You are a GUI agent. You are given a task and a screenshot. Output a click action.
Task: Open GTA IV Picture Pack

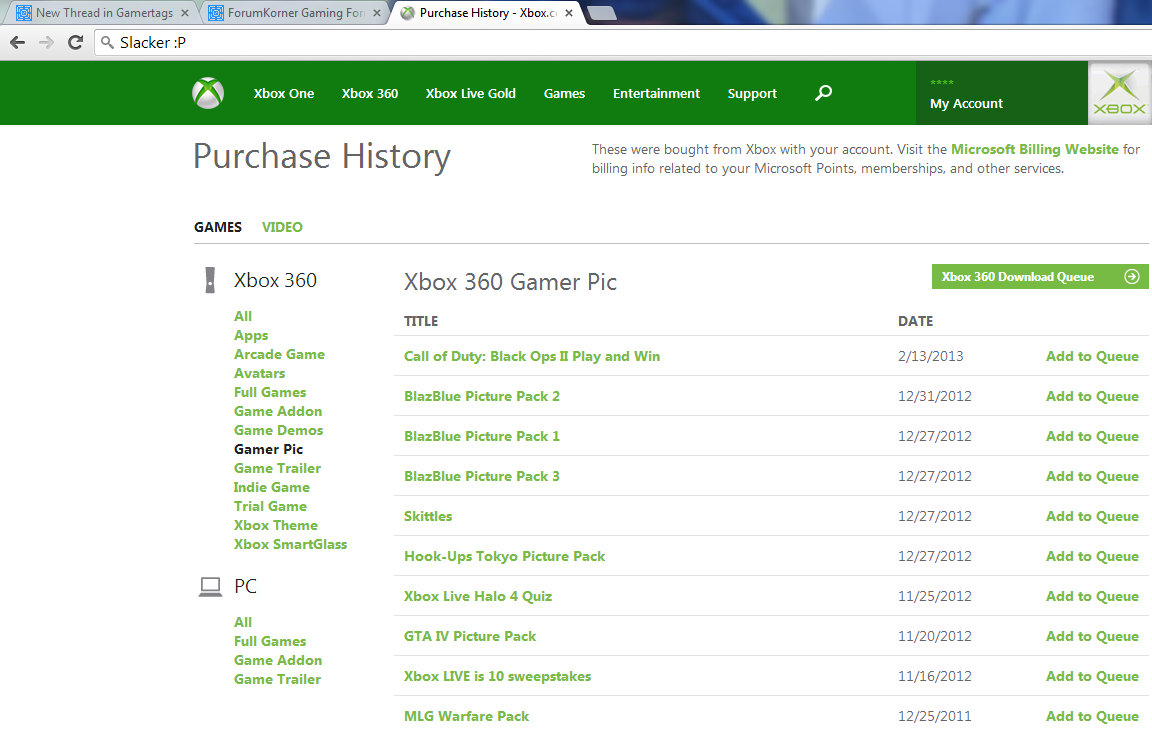click(470, 636)
